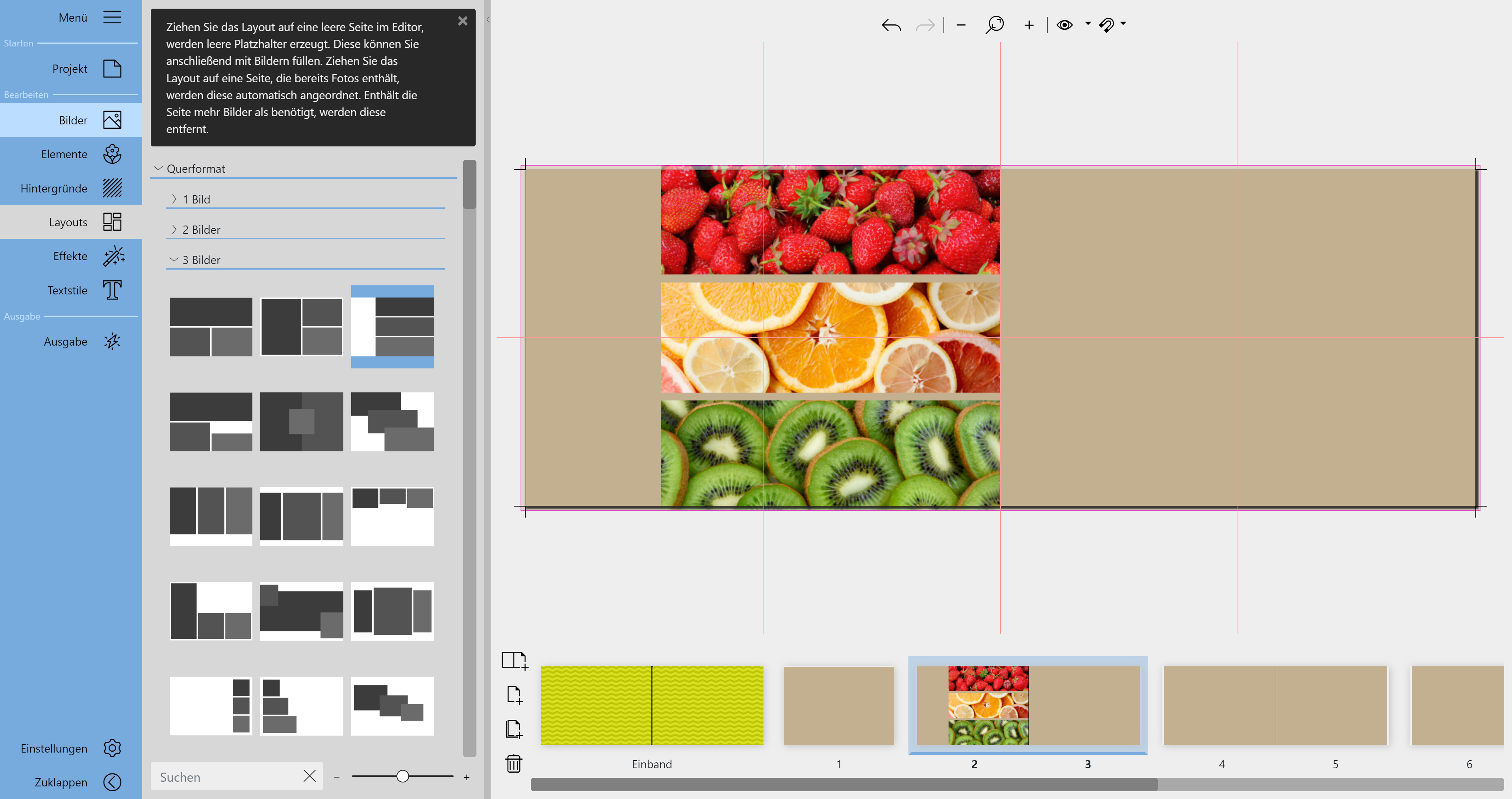Click the duplicate page icon

[513, 729]
